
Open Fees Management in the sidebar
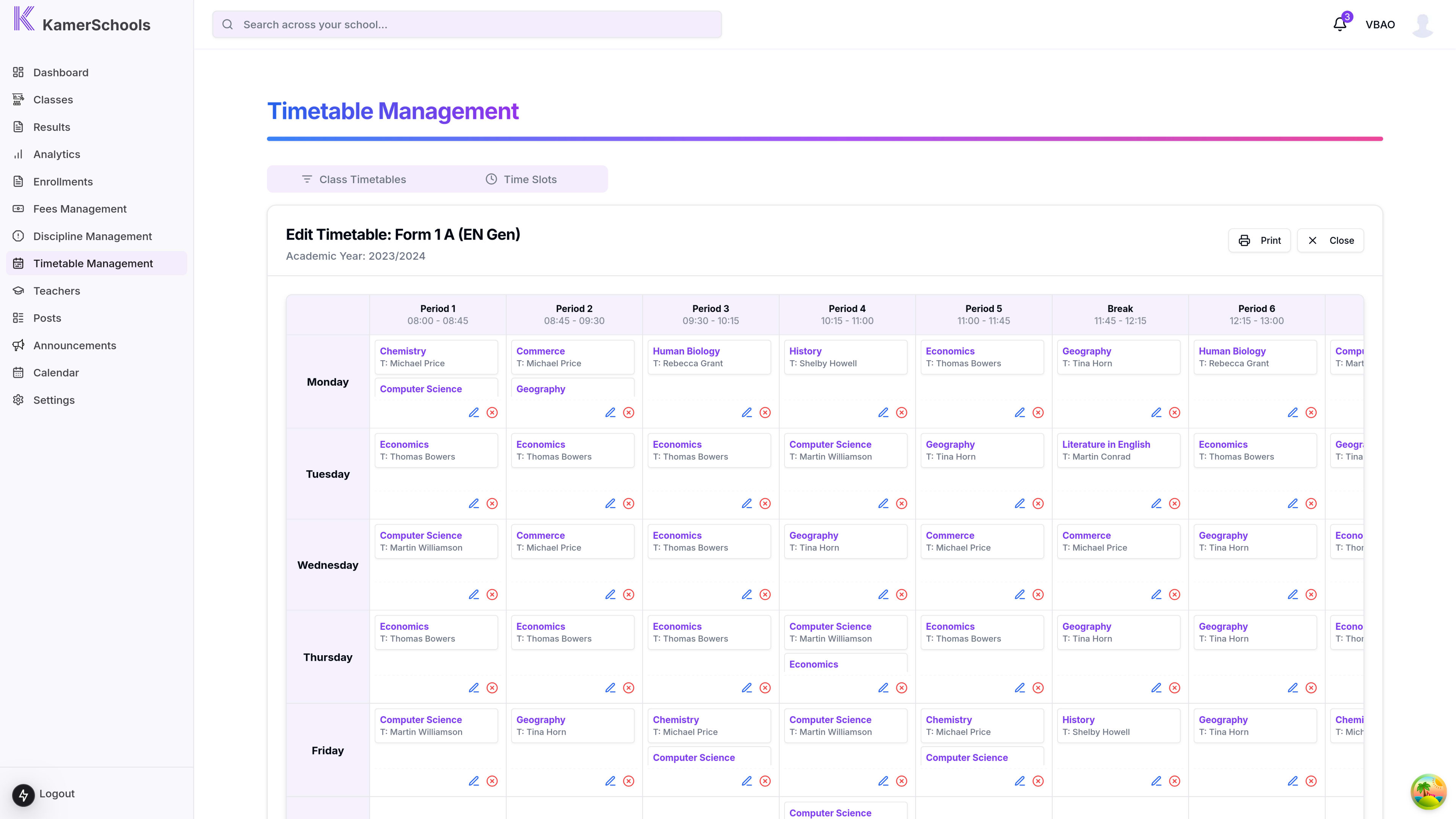click(80, 209)
